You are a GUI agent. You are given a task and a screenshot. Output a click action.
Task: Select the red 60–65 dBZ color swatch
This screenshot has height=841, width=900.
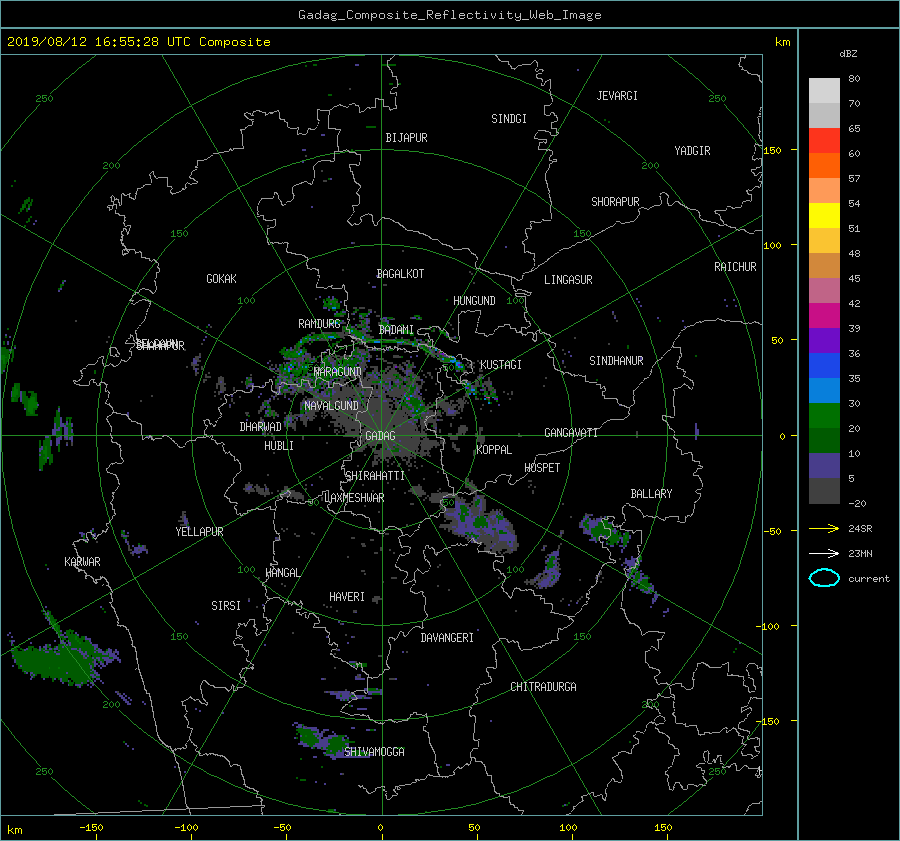point(824,140)
